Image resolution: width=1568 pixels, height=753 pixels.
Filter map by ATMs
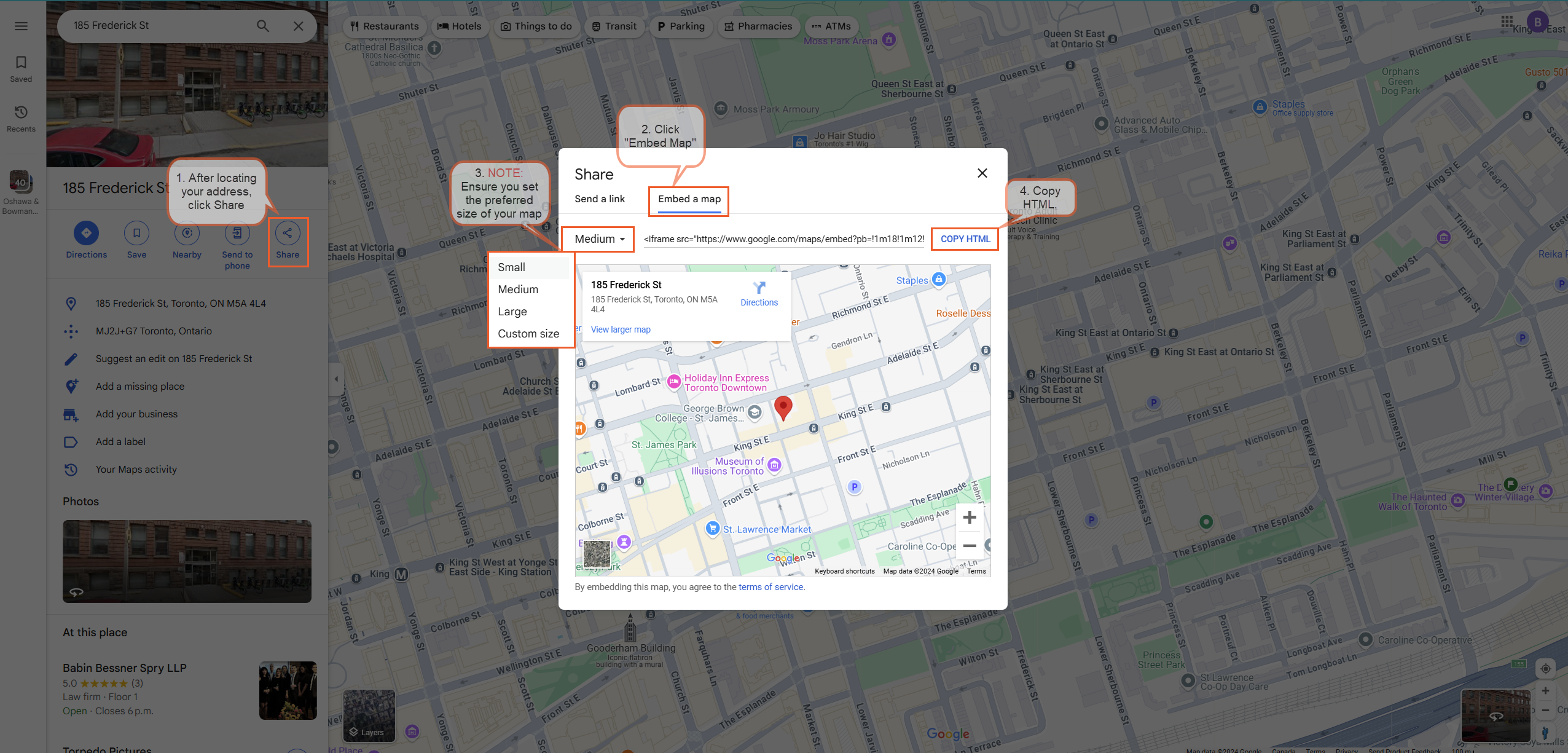(x=831, y=26)
